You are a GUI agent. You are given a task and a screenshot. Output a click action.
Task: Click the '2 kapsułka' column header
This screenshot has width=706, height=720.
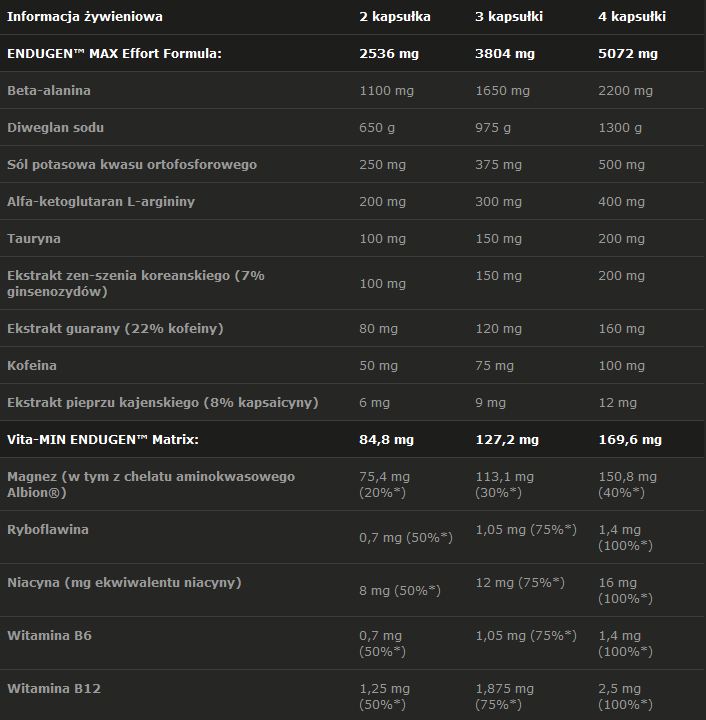click(395, 17)
